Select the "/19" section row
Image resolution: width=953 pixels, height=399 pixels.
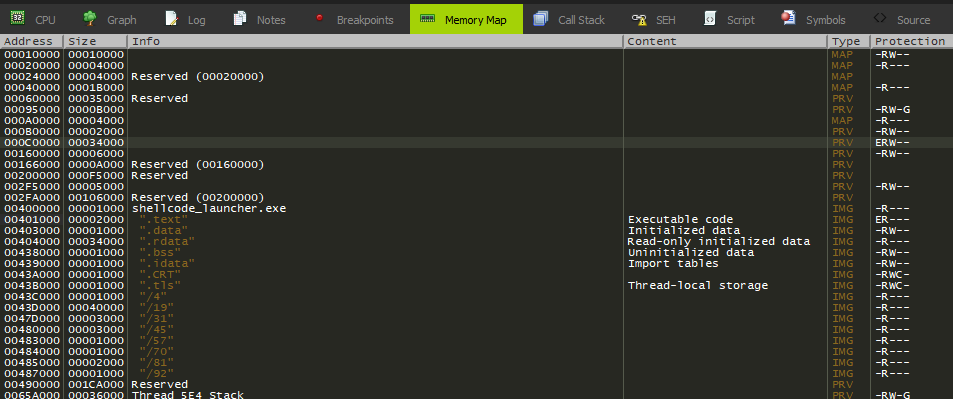coord(476,307)
